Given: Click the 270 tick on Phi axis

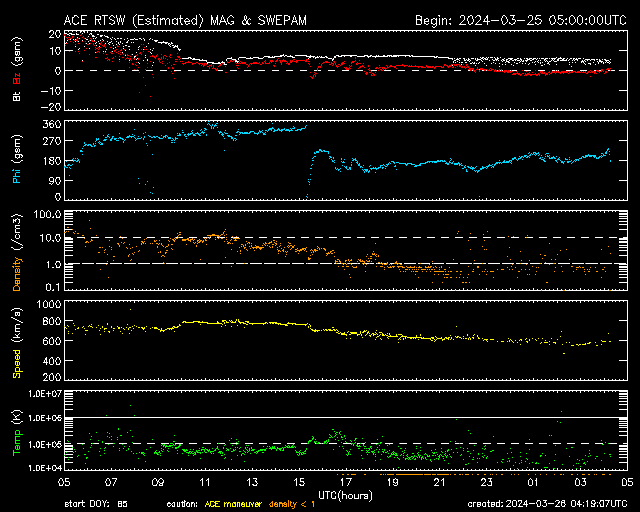Looking at the screenshot, I should click(x=51, y=141).
